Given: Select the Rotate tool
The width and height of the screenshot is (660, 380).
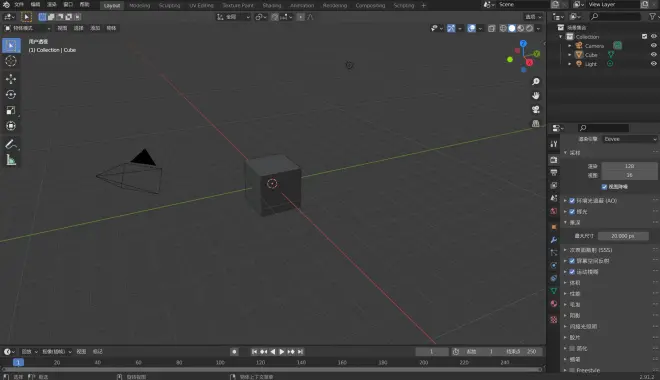Looking at the screenshot, I should click(11, 94).
